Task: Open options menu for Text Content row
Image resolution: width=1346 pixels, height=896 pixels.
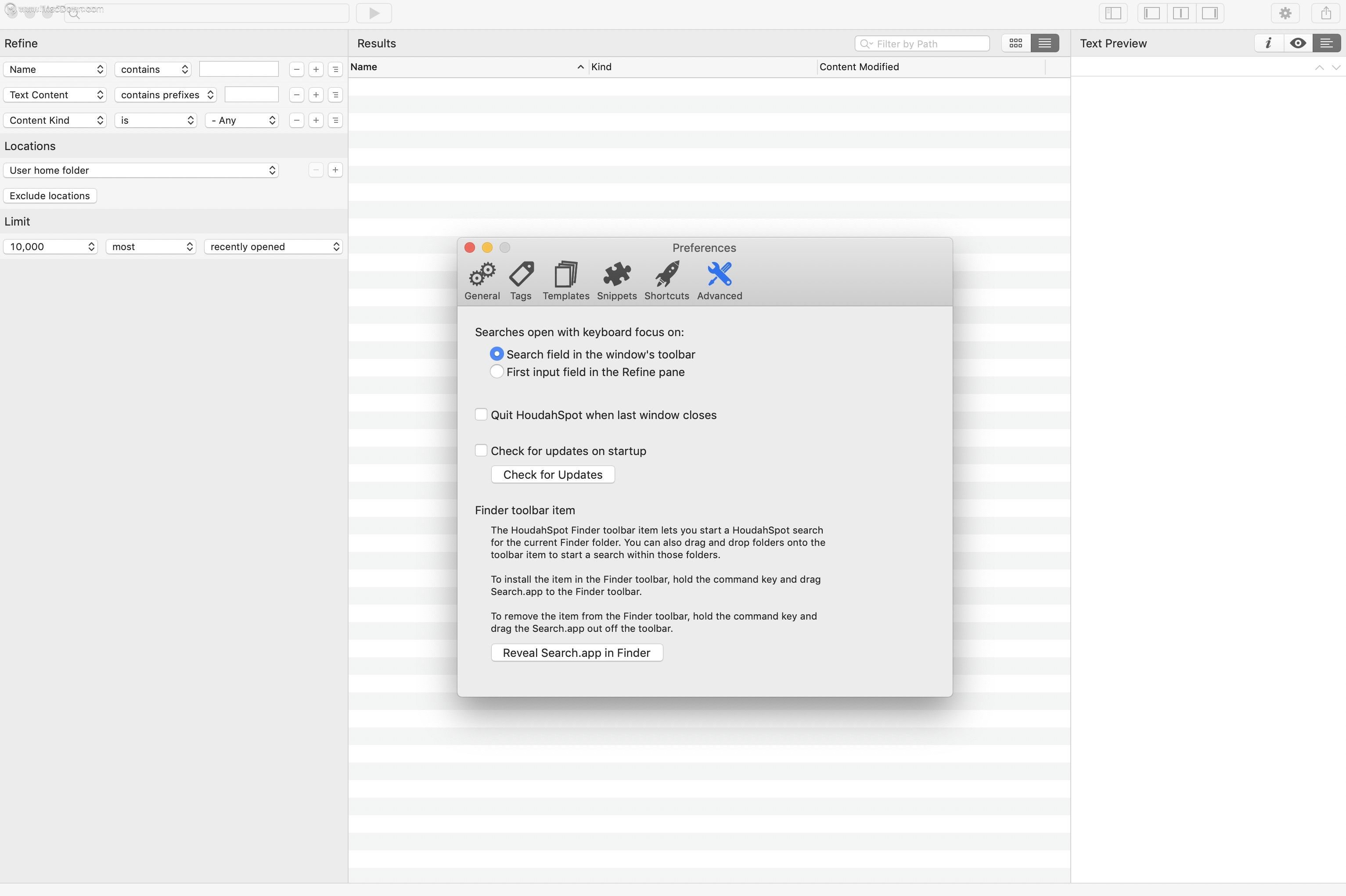Action: coord(335,95)
